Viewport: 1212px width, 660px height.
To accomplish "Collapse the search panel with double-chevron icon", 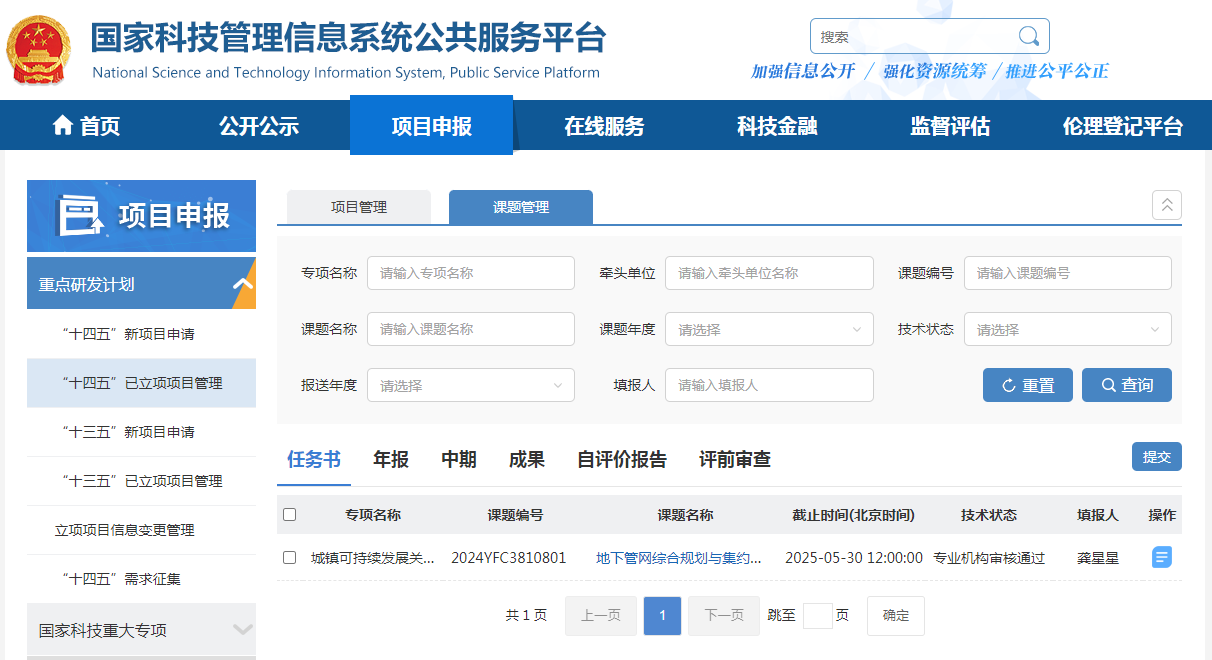I will [x=1167, y=205].
